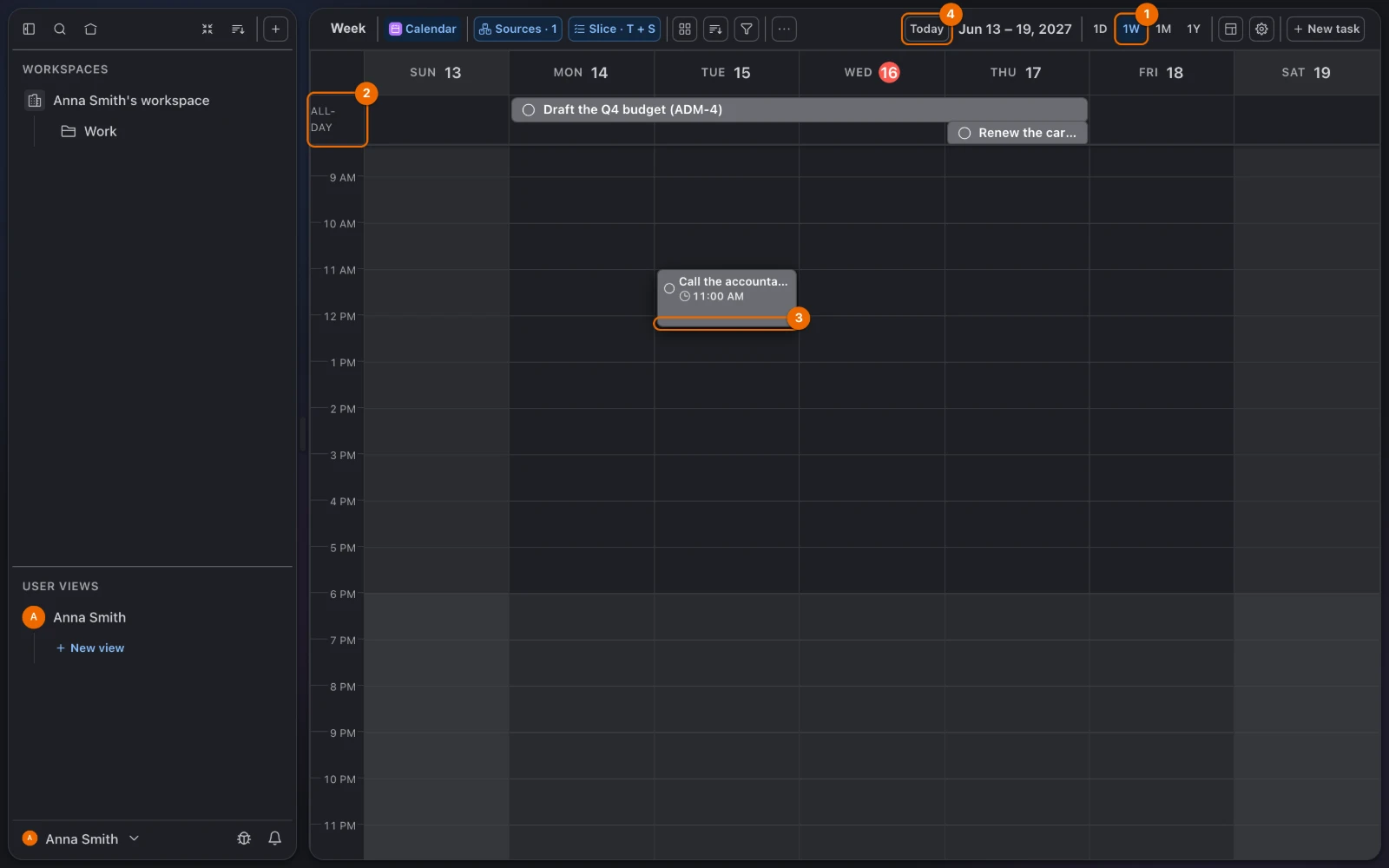Open the bug report icon in the sidebar footer
Screen dimensions: 1389x868
[244, 838]
